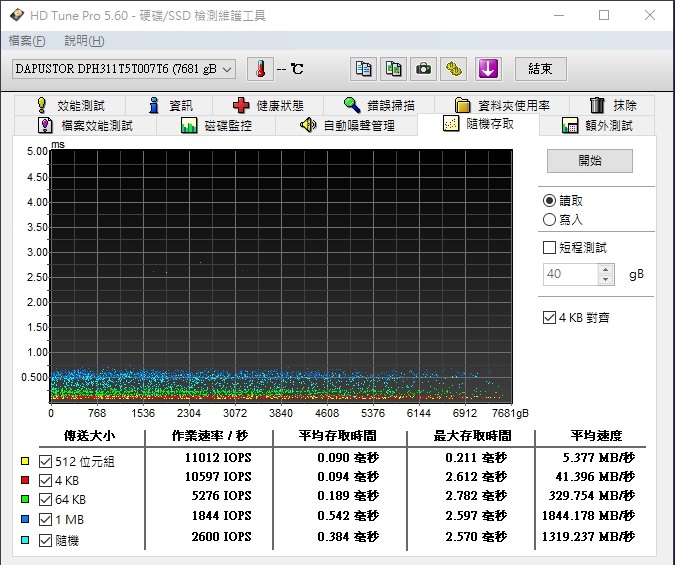Screen dimensions: 675x565
Task: Click the short stroke gB value field
Action: tap(570, 274)
